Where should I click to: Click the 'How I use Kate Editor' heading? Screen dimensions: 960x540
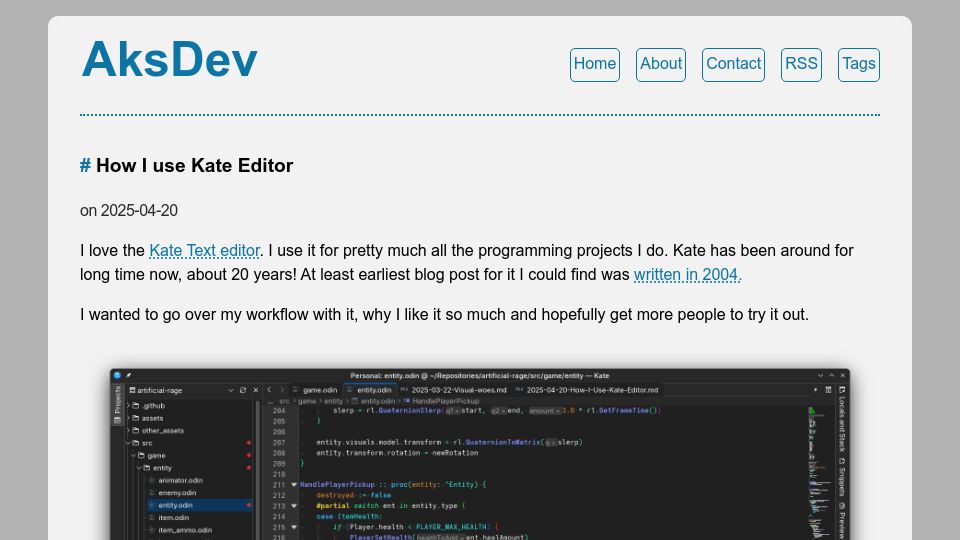(x=195, y=165)
